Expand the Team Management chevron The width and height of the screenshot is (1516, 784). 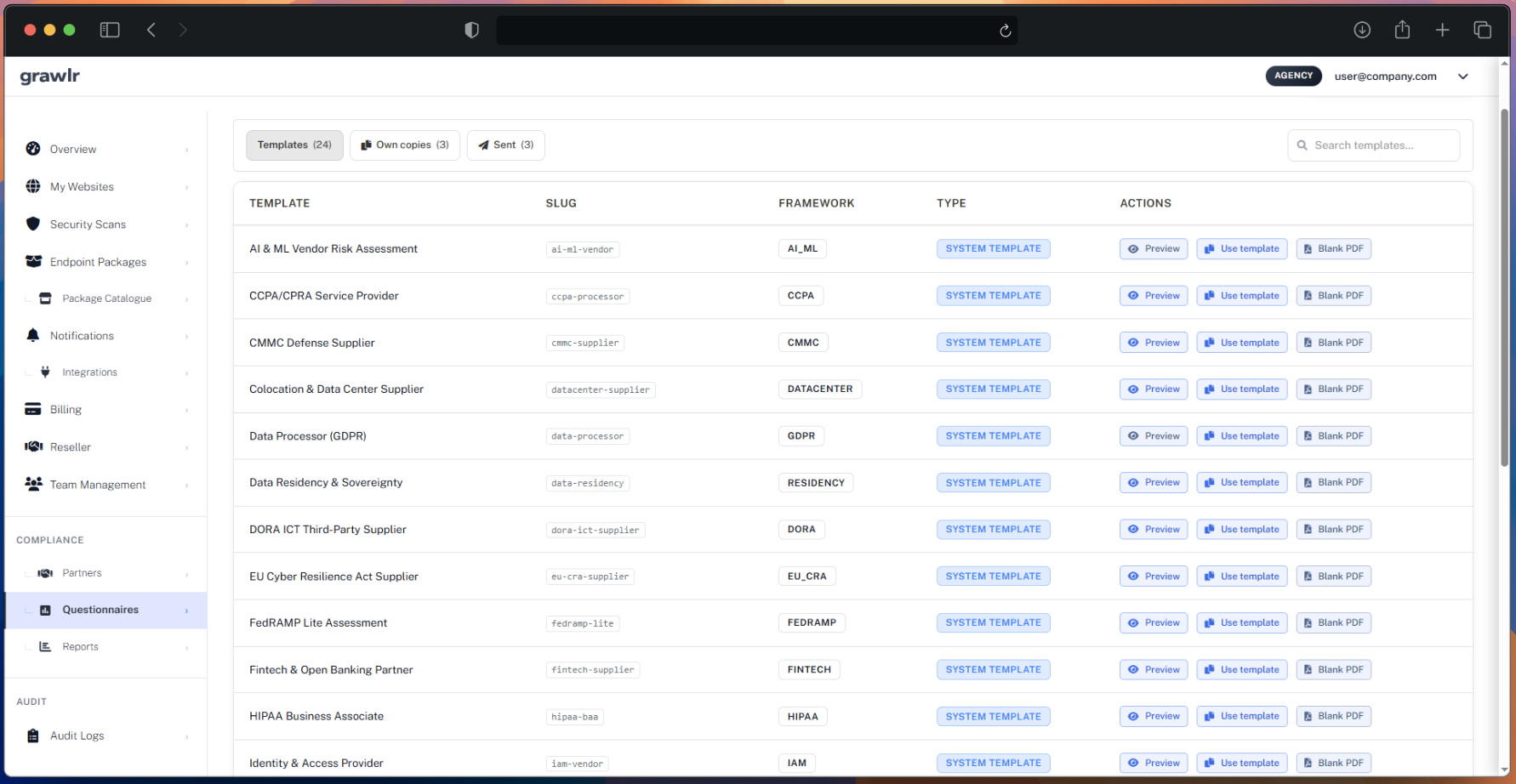pos(186,485)
